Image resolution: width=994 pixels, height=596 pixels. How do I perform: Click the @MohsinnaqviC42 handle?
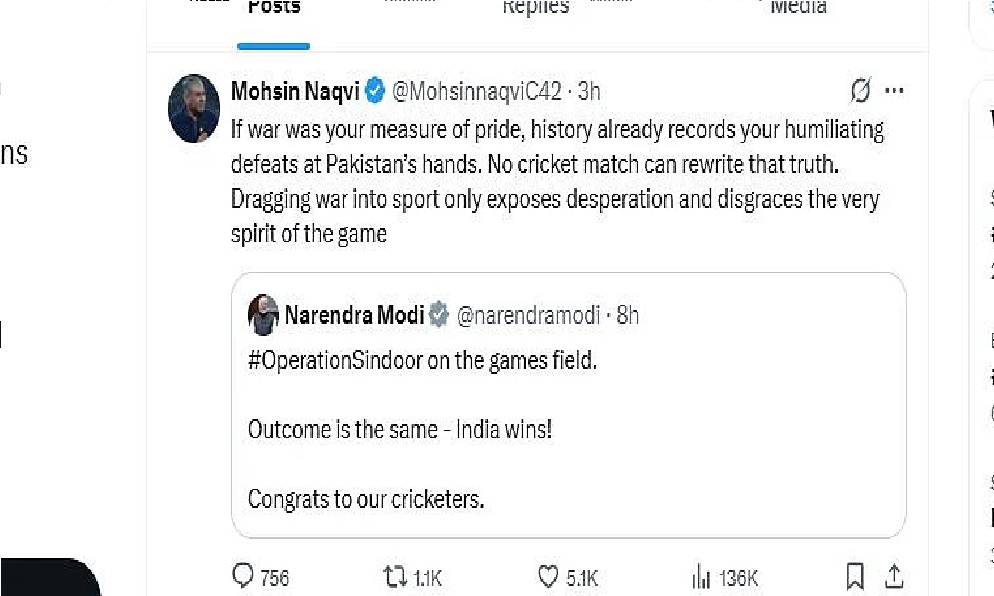(476, 92)
